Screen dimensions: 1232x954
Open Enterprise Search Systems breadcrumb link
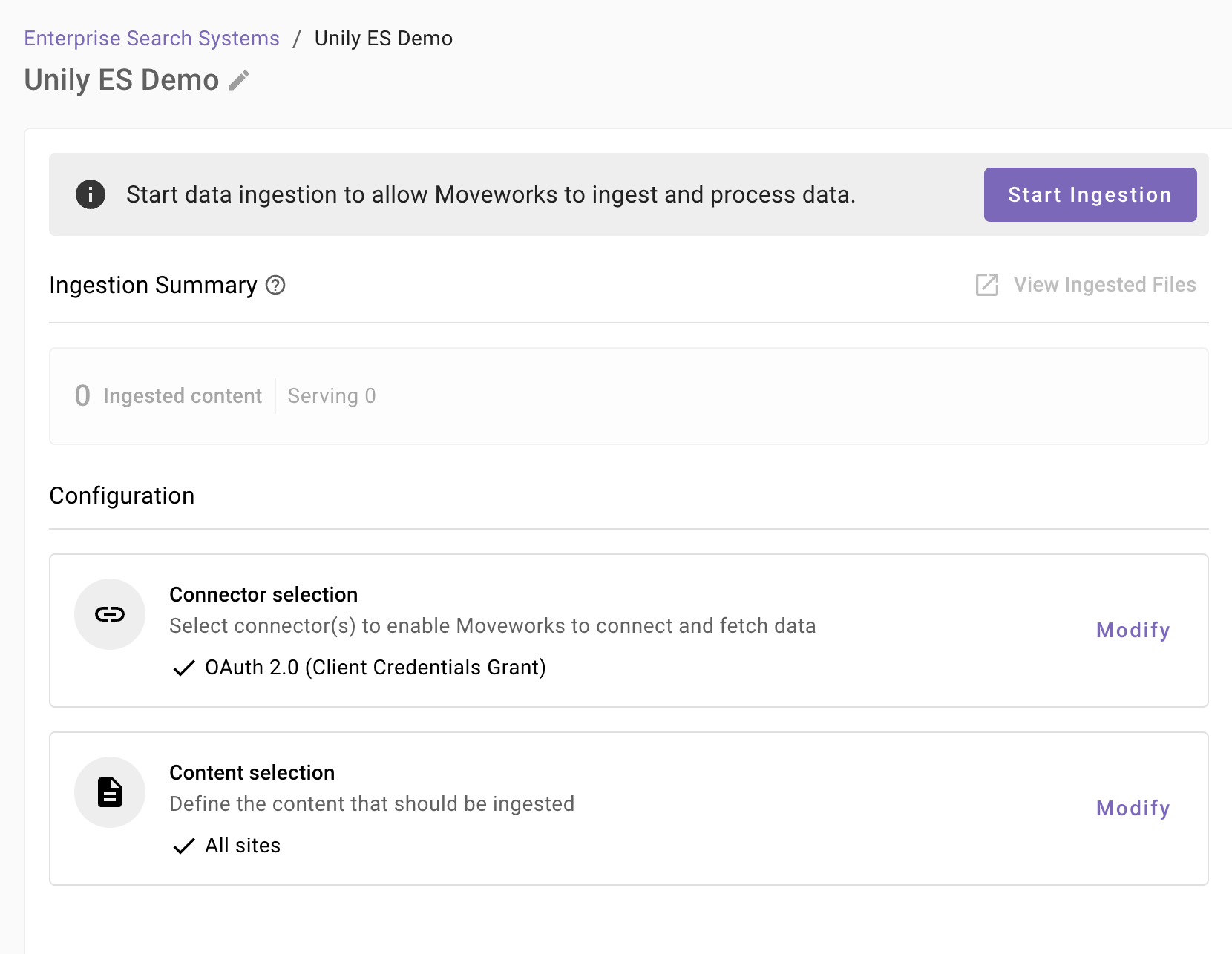coord(151,39)
